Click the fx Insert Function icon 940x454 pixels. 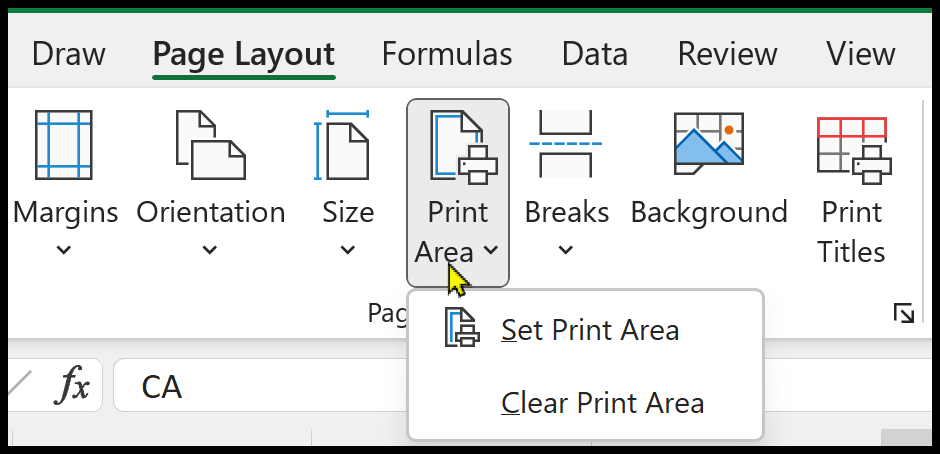click(72, 385)
